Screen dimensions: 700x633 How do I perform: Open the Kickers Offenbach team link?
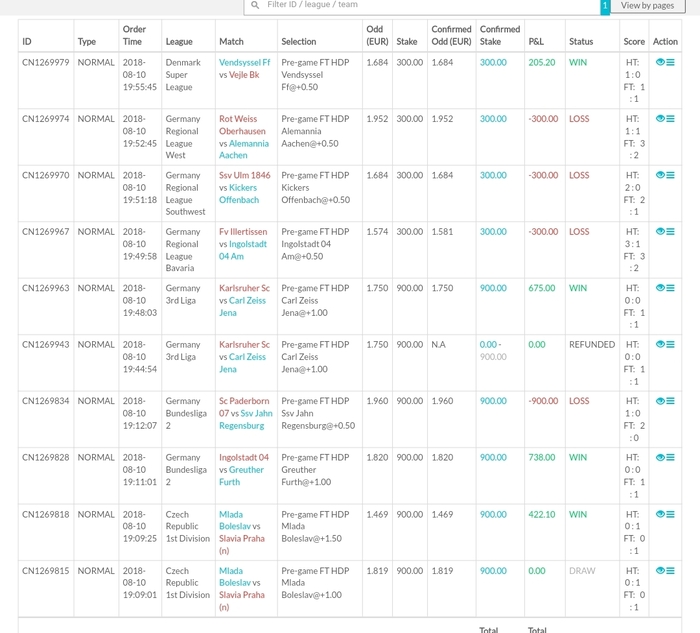[x=238, y=194]
